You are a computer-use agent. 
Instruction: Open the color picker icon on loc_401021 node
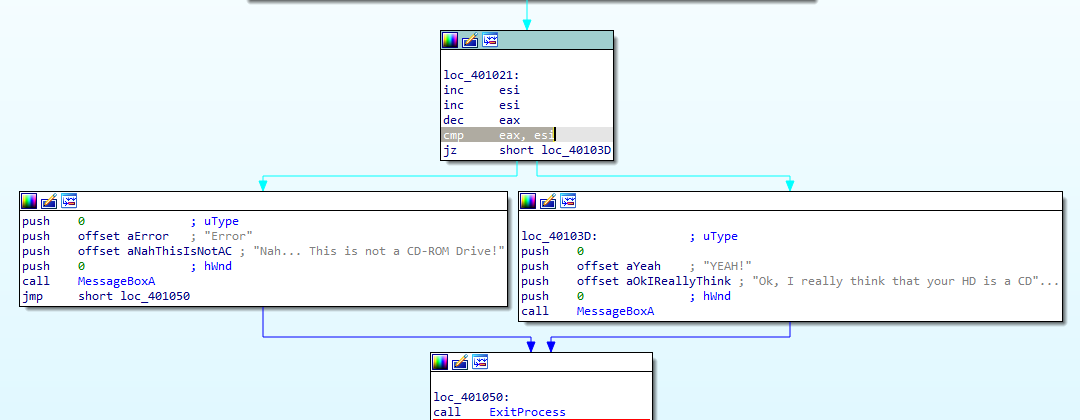coord(450,40)
